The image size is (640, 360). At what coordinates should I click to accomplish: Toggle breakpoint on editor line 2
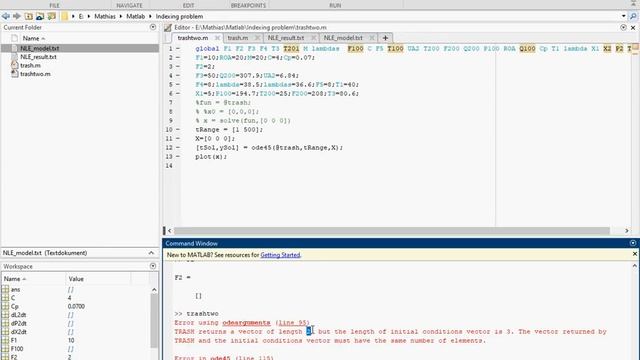pos(178,58)
